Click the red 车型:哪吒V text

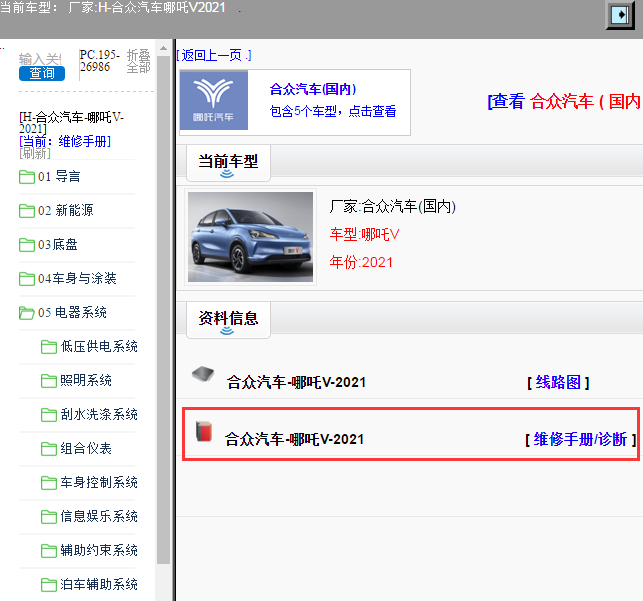tap(364, 235)
